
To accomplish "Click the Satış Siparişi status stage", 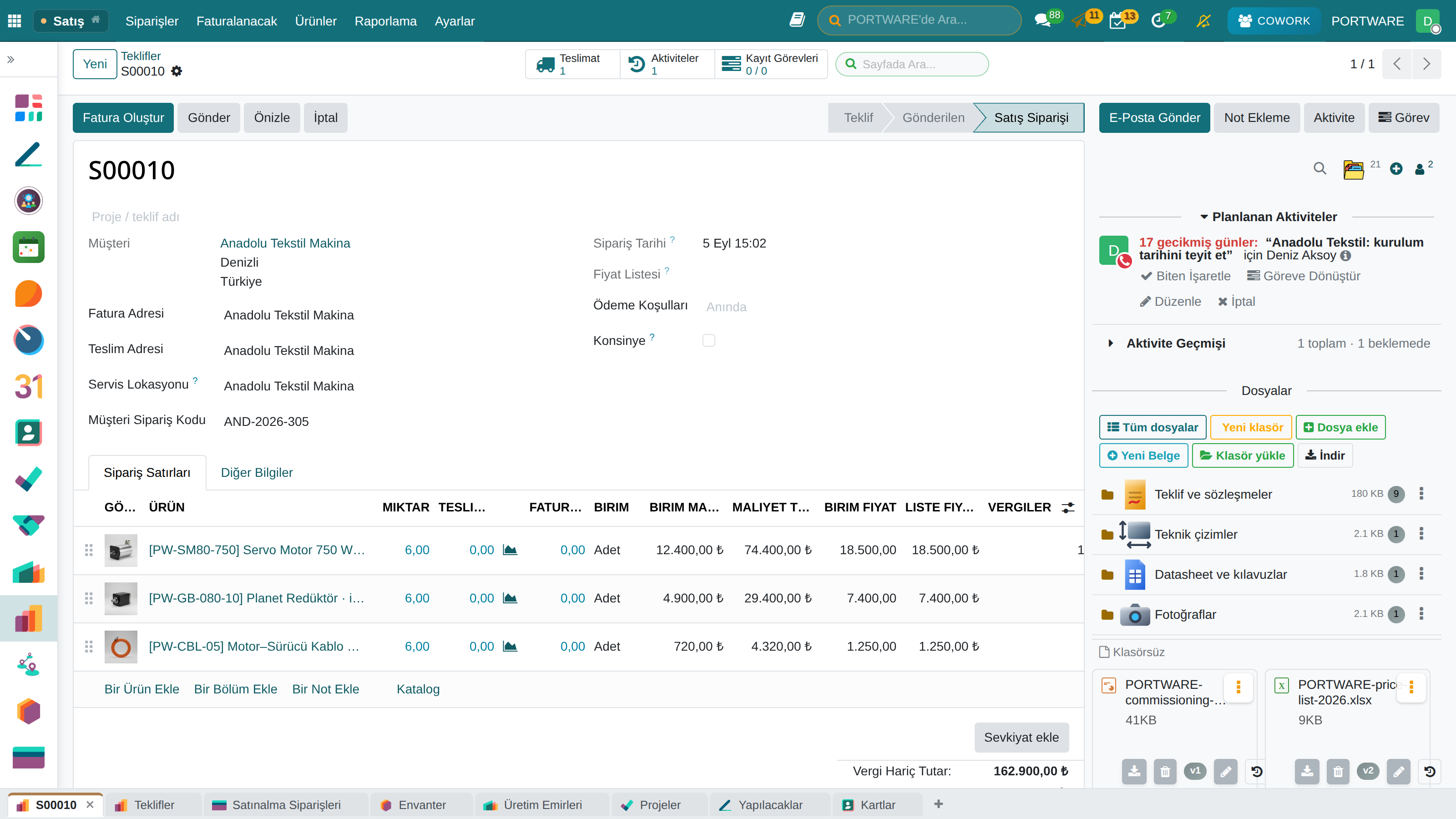I will coord(1031,117).
